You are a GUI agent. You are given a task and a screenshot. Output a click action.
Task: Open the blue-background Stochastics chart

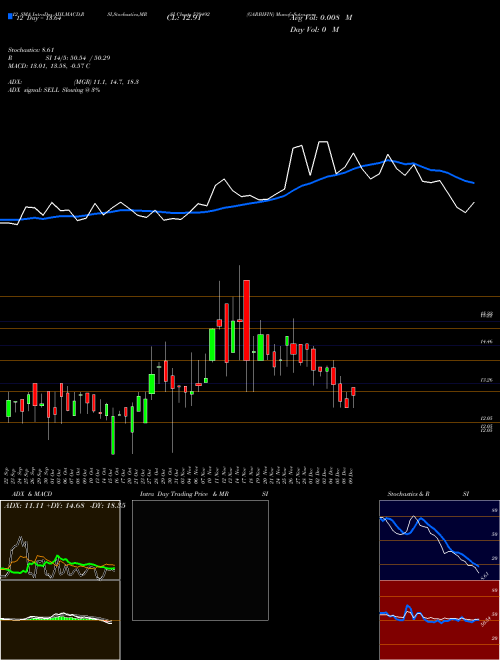[439, 540]
